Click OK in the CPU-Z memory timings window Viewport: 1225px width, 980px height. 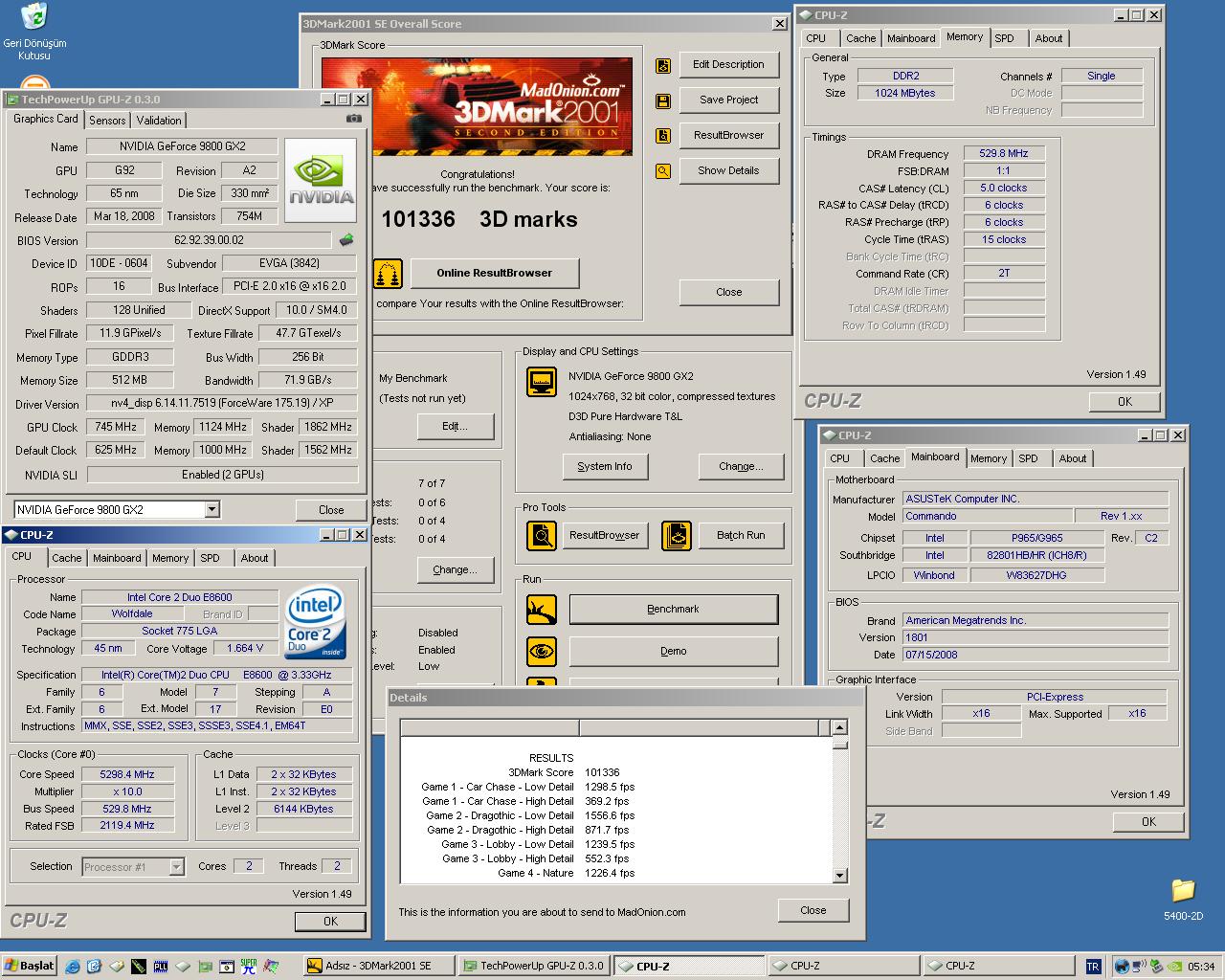click(1125, 402)
